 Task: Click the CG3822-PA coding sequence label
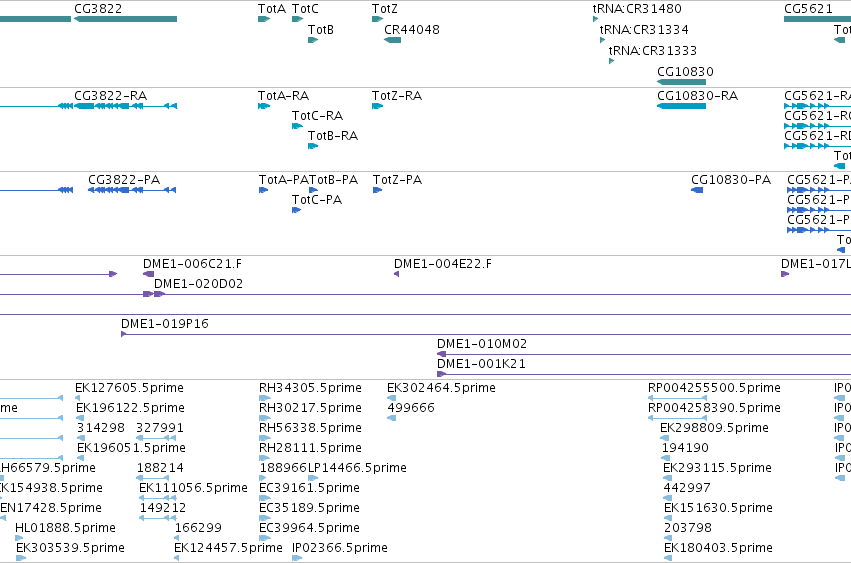(124, 180)
